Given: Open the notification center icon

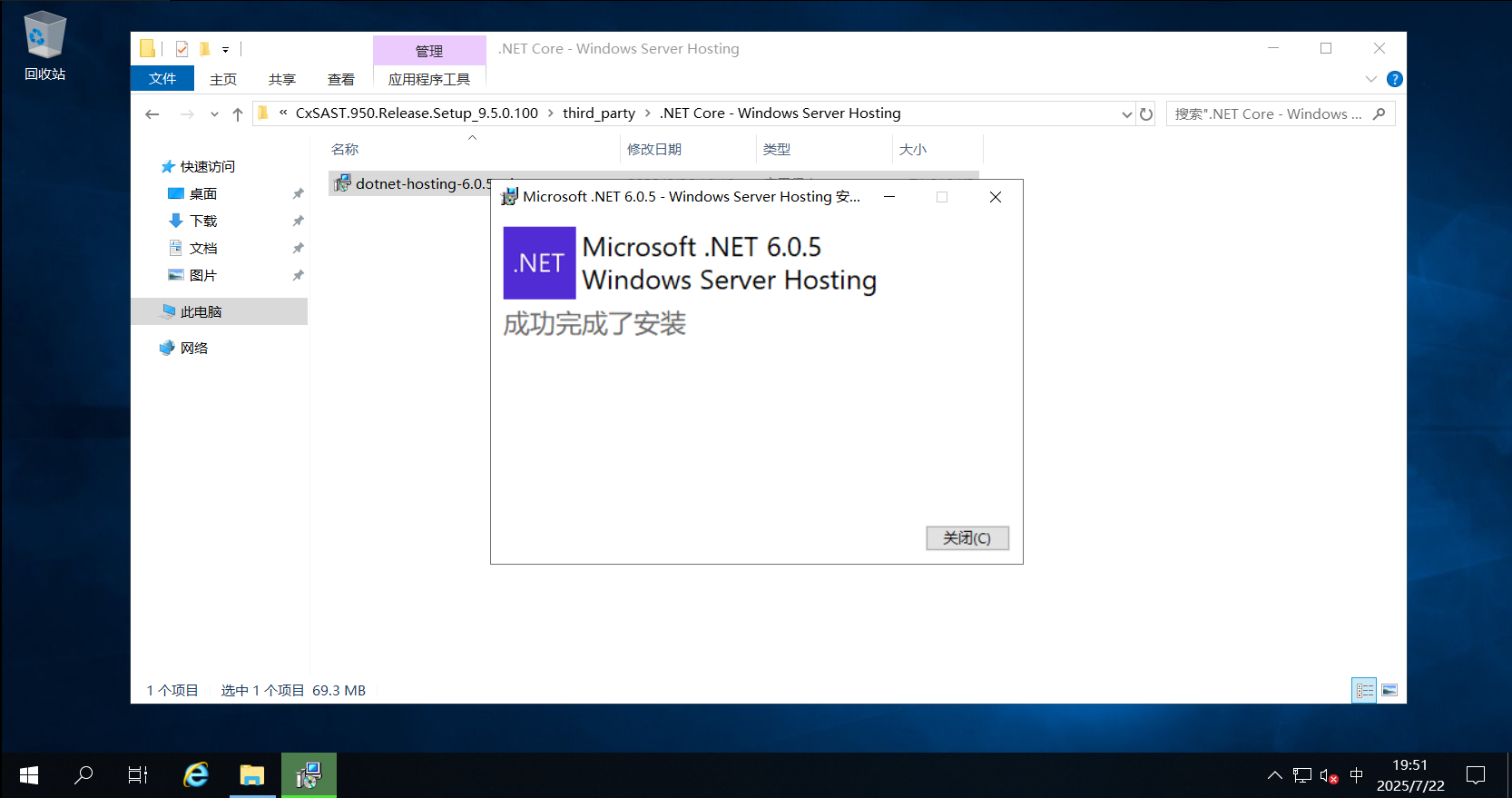Looking at the screenshot, I should tap(1476, 775).
